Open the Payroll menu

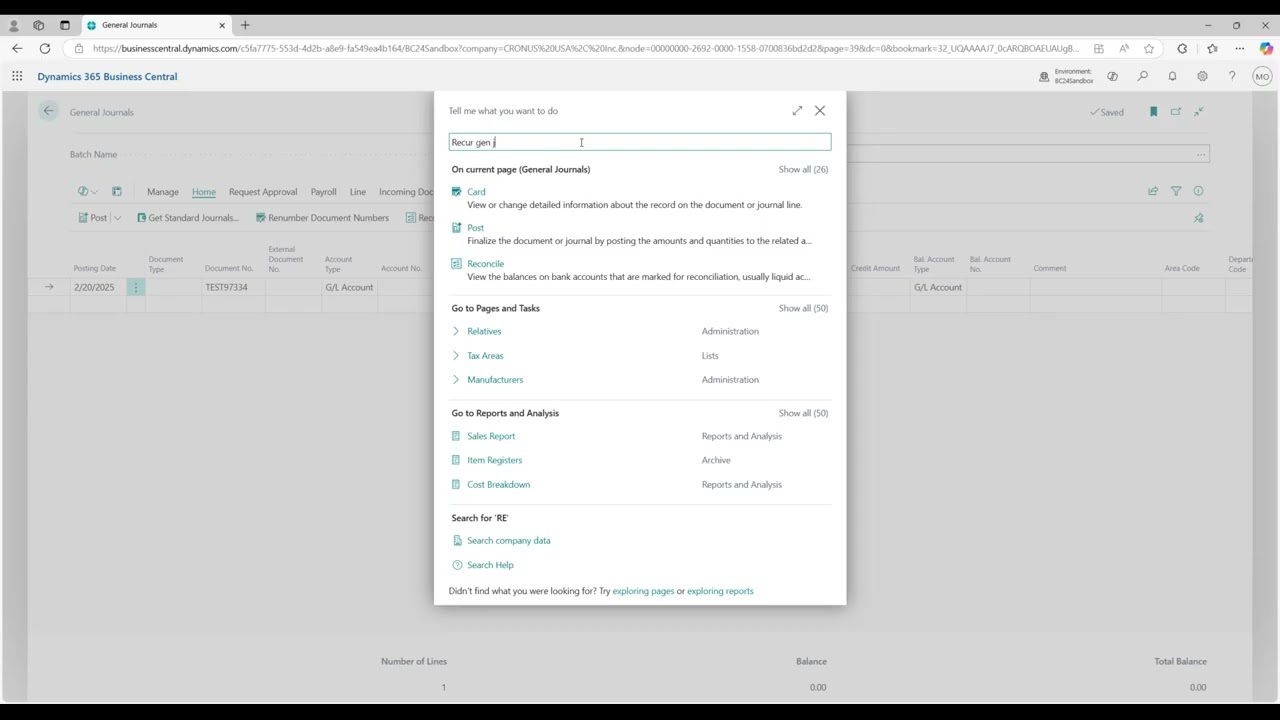pyautogui.click(x=323, y=192)
